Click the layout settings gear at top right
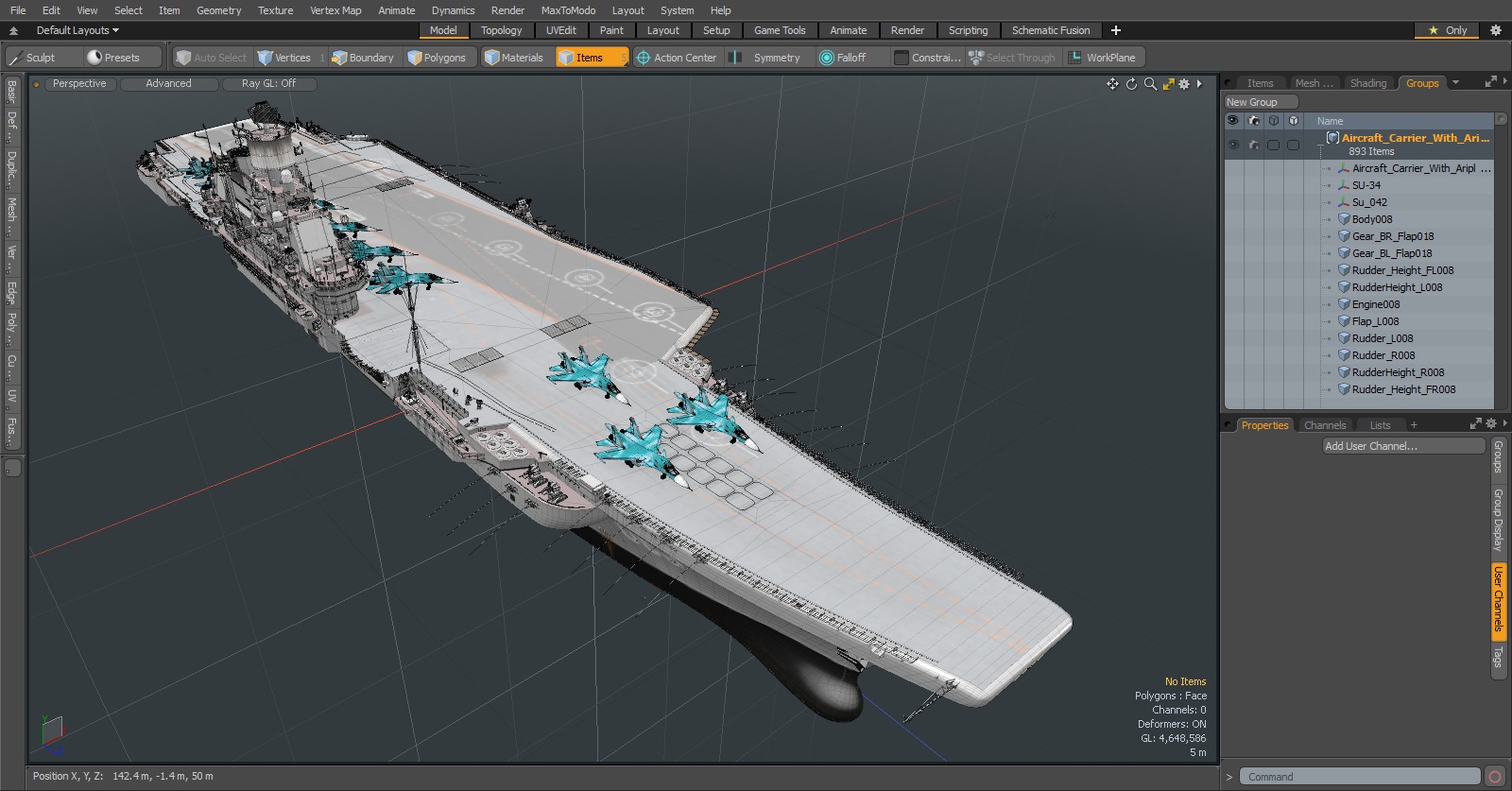 coord(1496,30)
